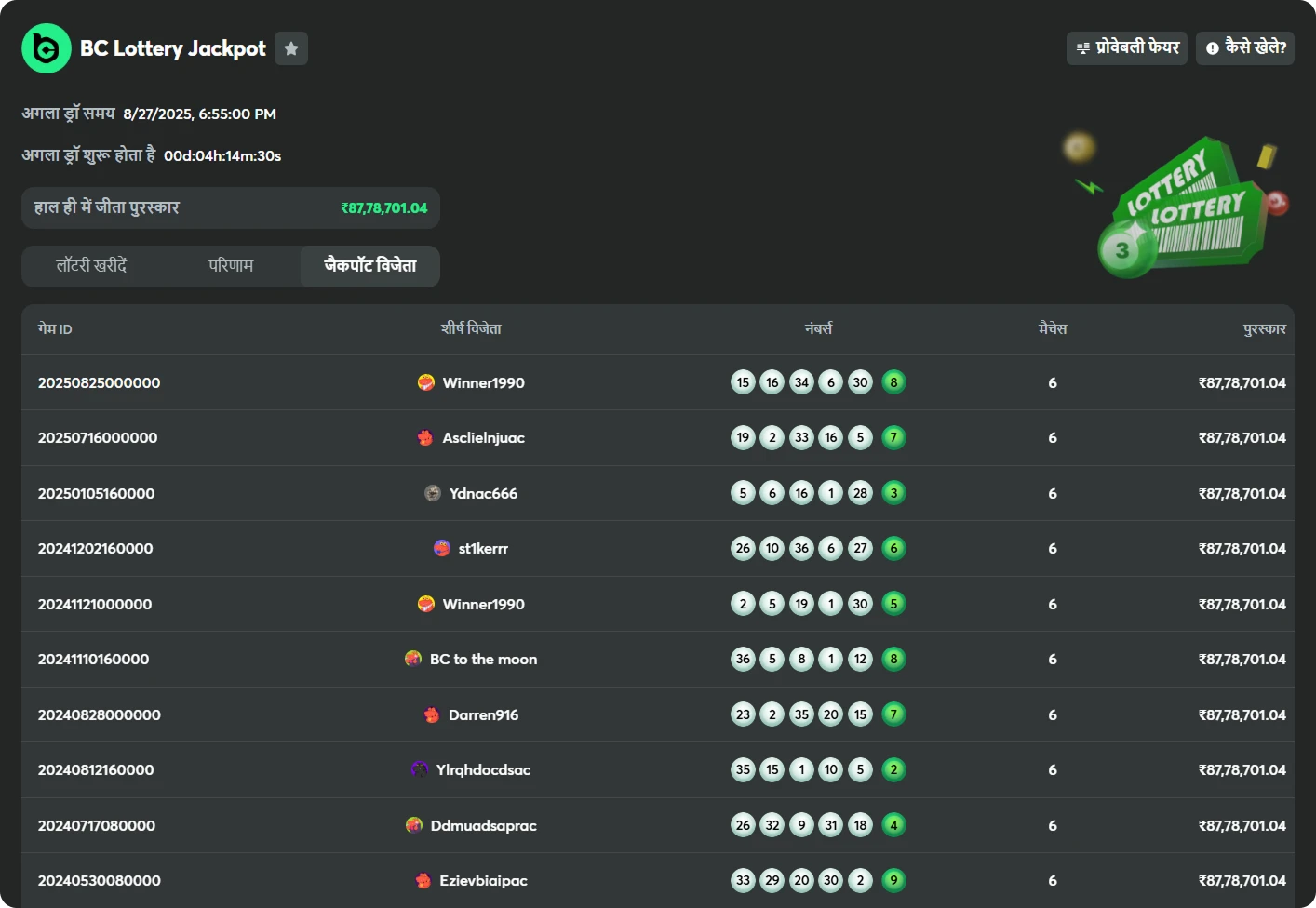Screen dimensions: 1316x908
Task: Click st1kerrr's avatar icon
Action: [442, 548]
